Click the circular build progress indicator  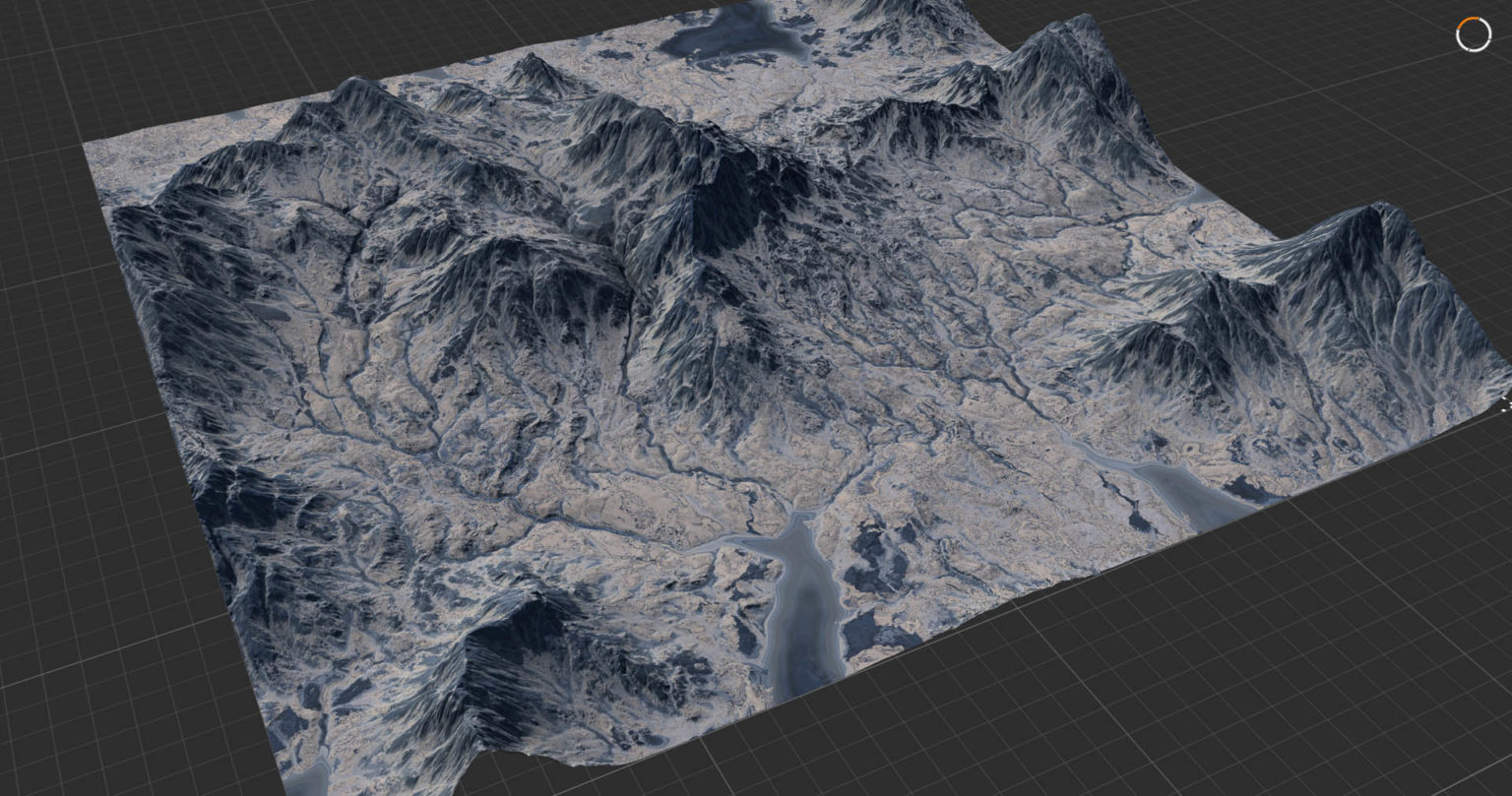pyautogui.click(x=1473, y=34)
